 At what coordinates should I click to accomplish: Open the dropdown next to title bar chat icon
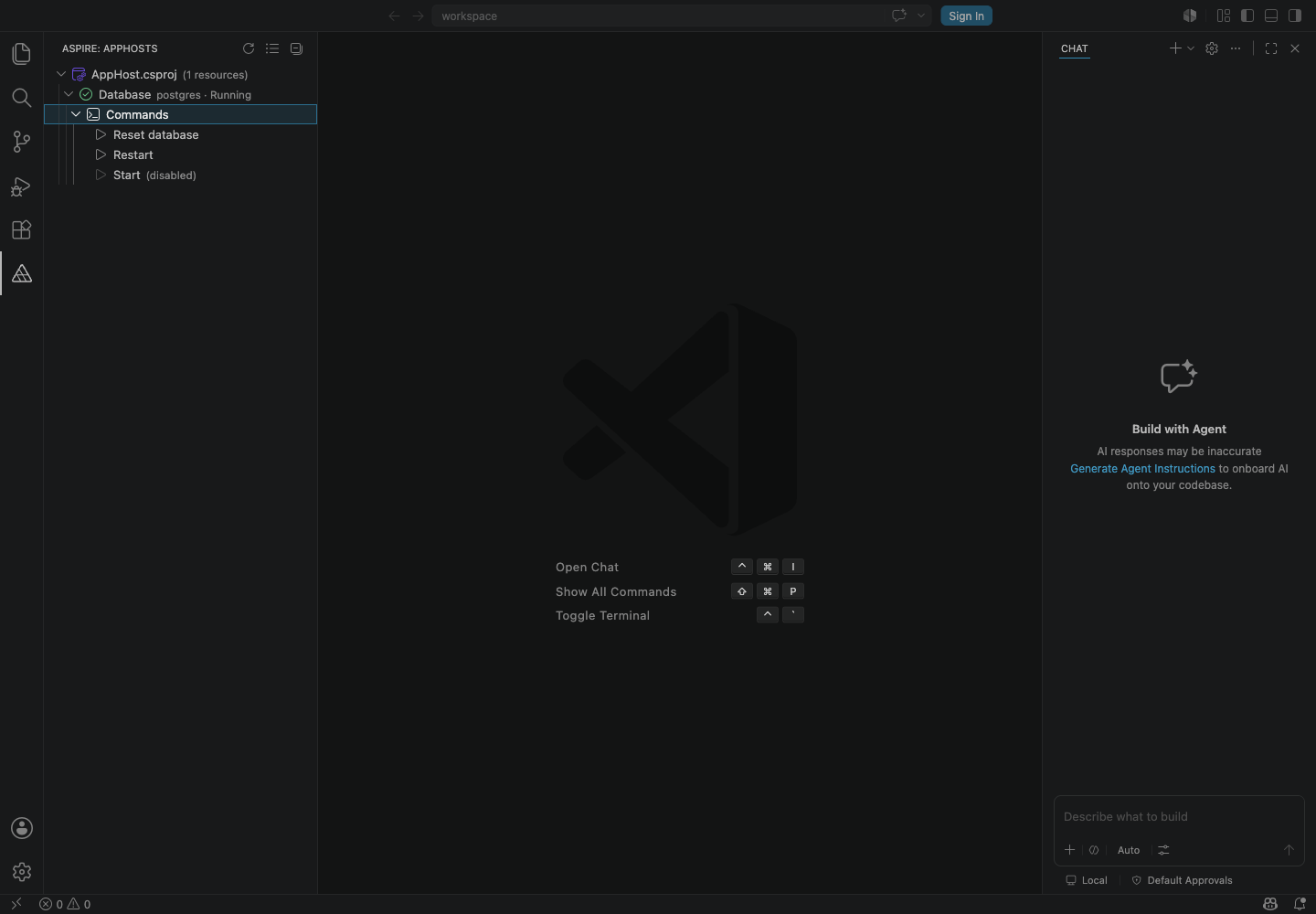[921, 16]
